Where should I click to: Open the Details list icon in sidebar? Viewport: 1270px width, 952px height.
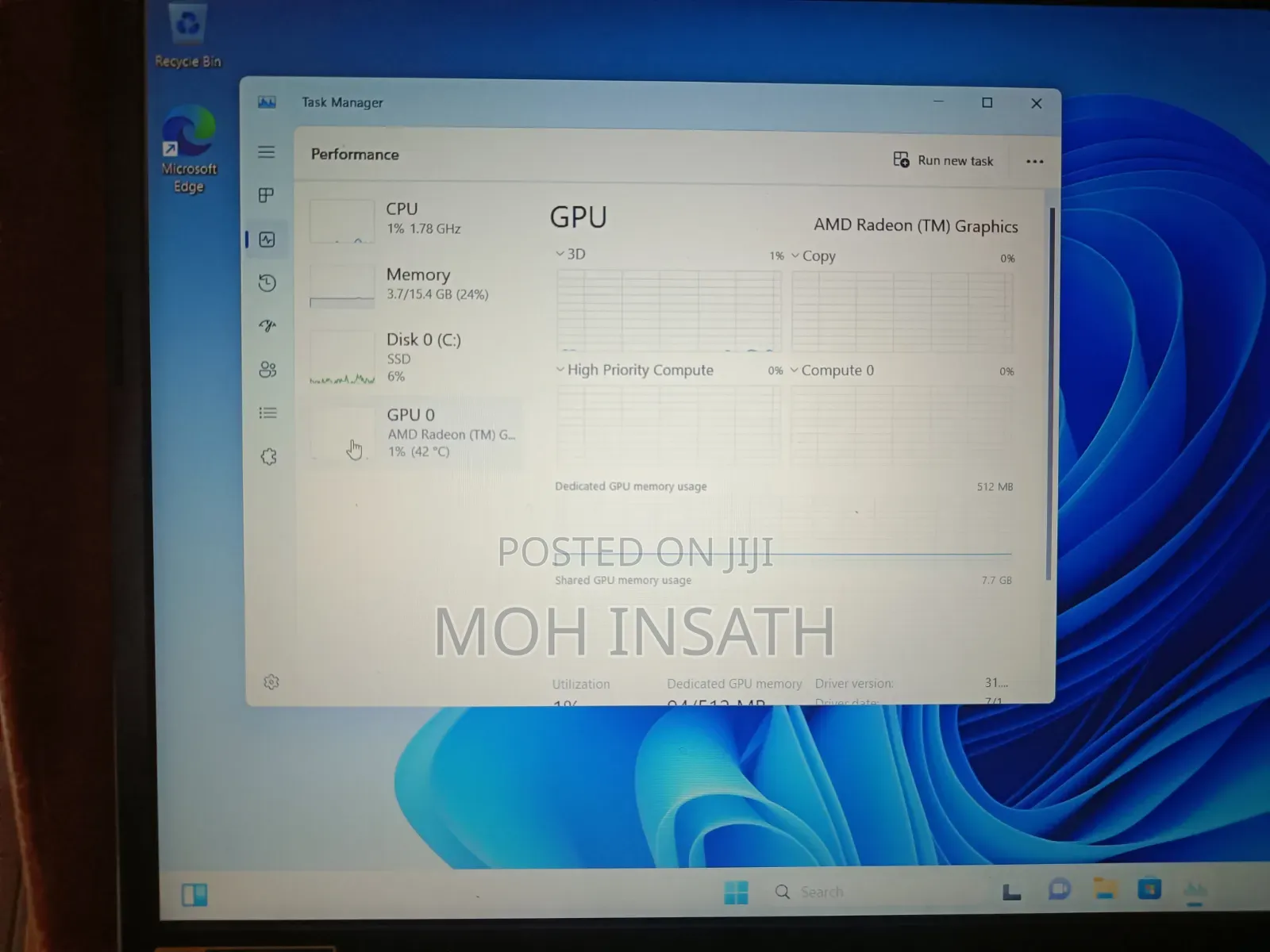(x=267, y=413)
